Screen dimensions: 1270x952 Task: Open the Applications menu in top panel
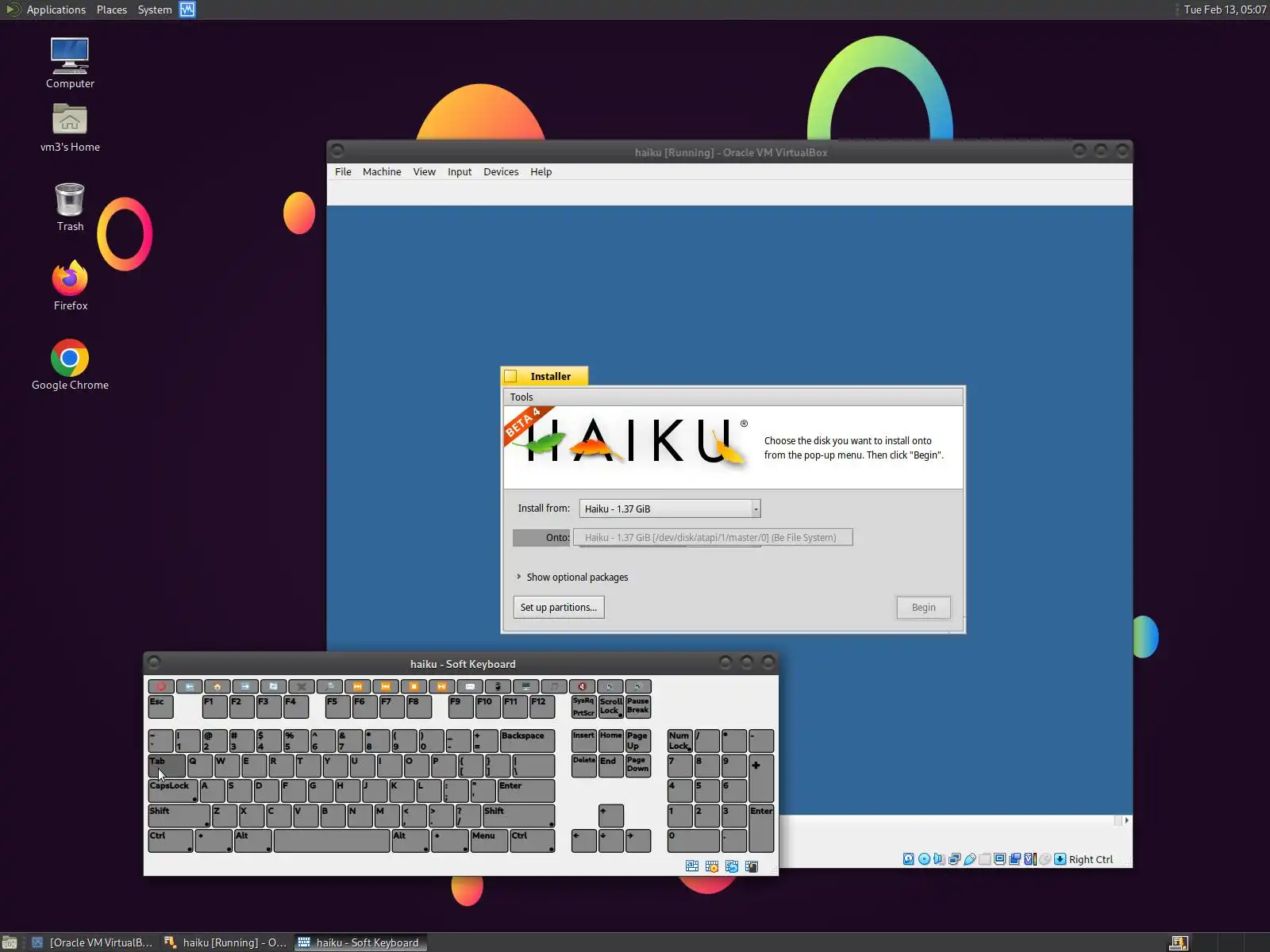tap(56, 10)
